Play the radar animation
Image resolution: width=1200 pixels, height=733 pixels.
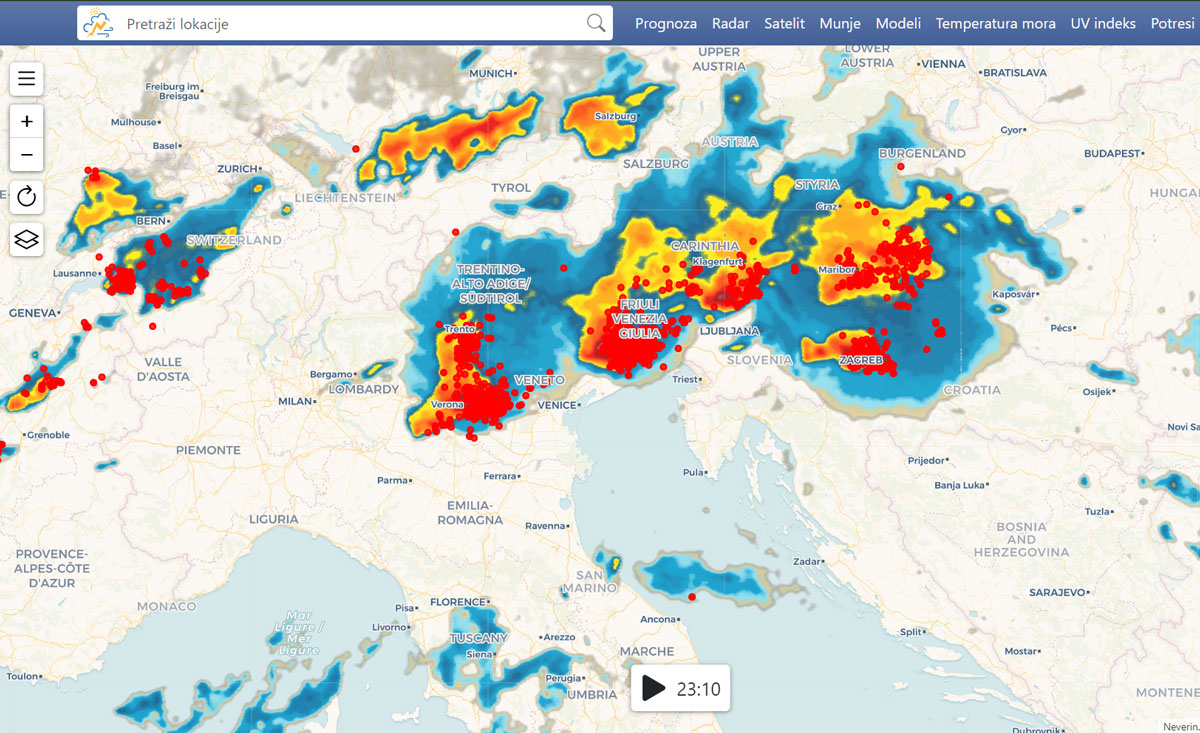(653, 688)
